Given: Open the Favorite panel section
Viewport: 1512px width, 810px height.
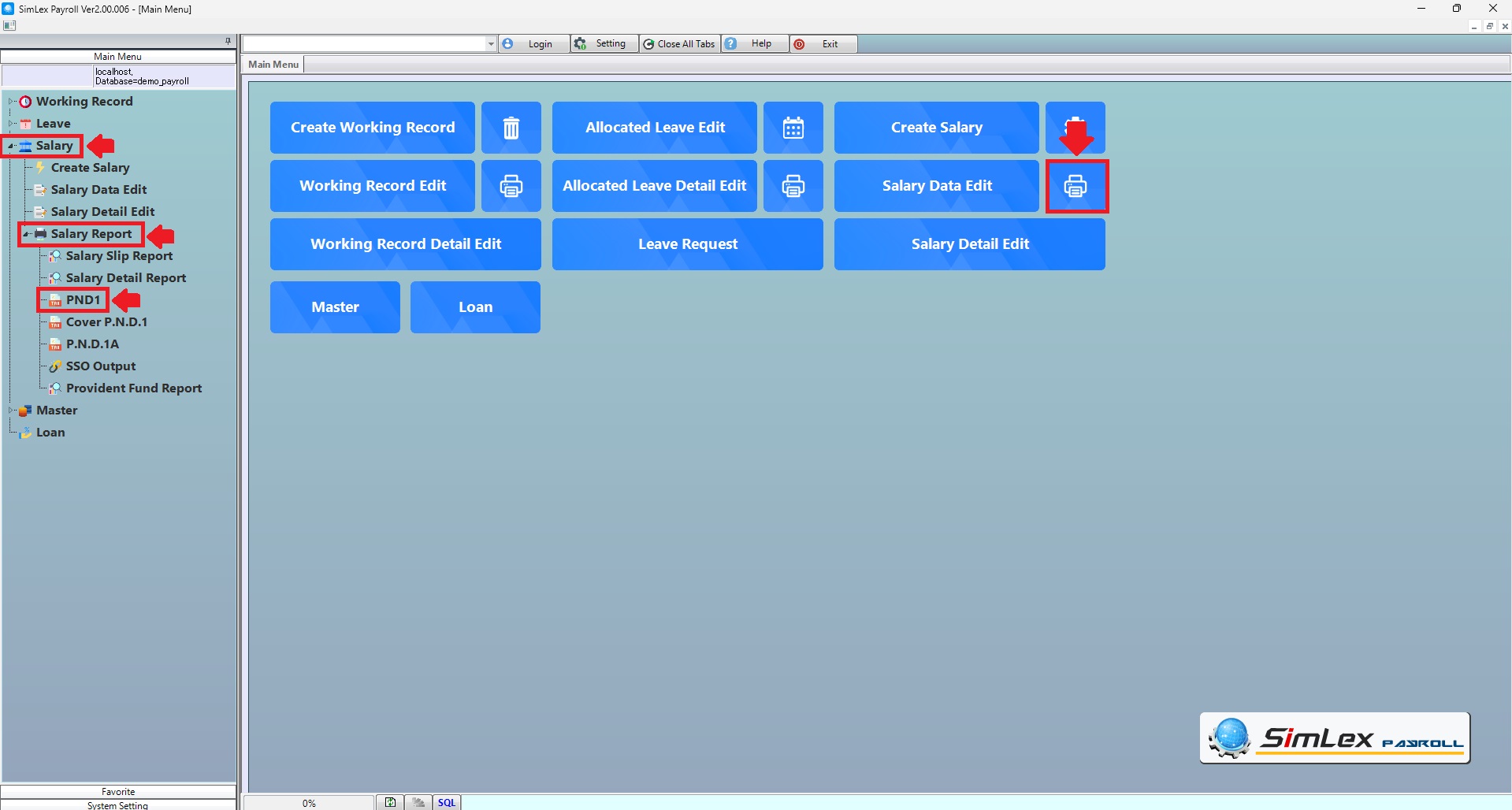Looking at the screenshot, I should (x=118, y=791).
